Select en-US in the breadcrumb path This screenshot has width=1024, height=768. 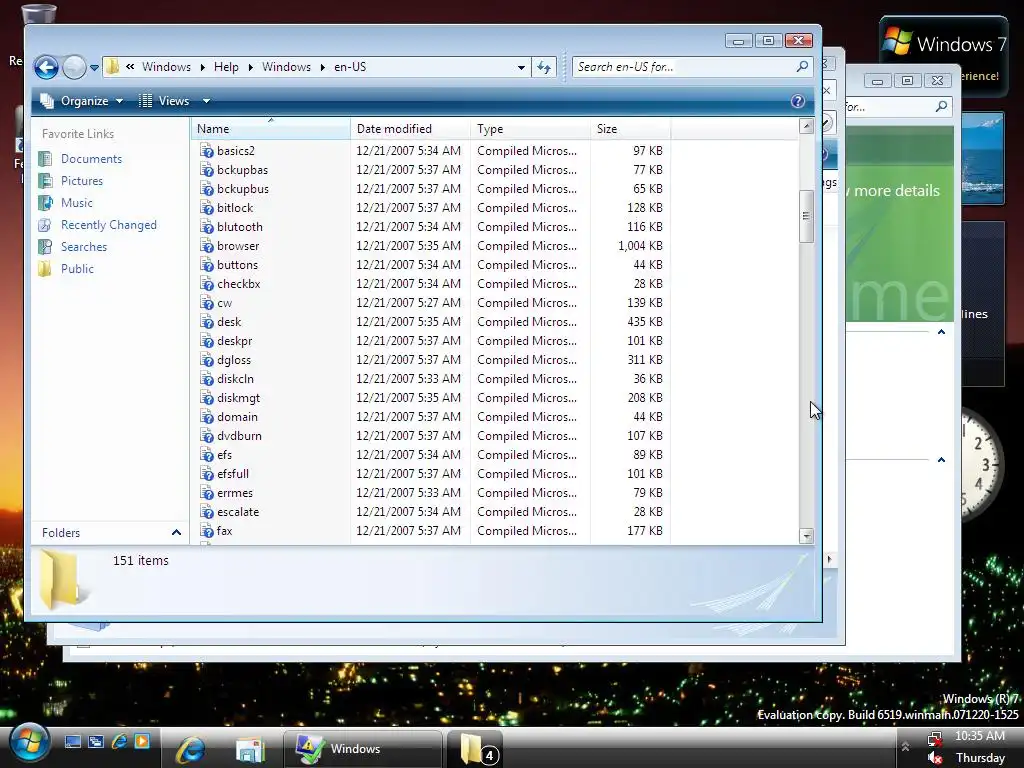(x=350, y=67)
